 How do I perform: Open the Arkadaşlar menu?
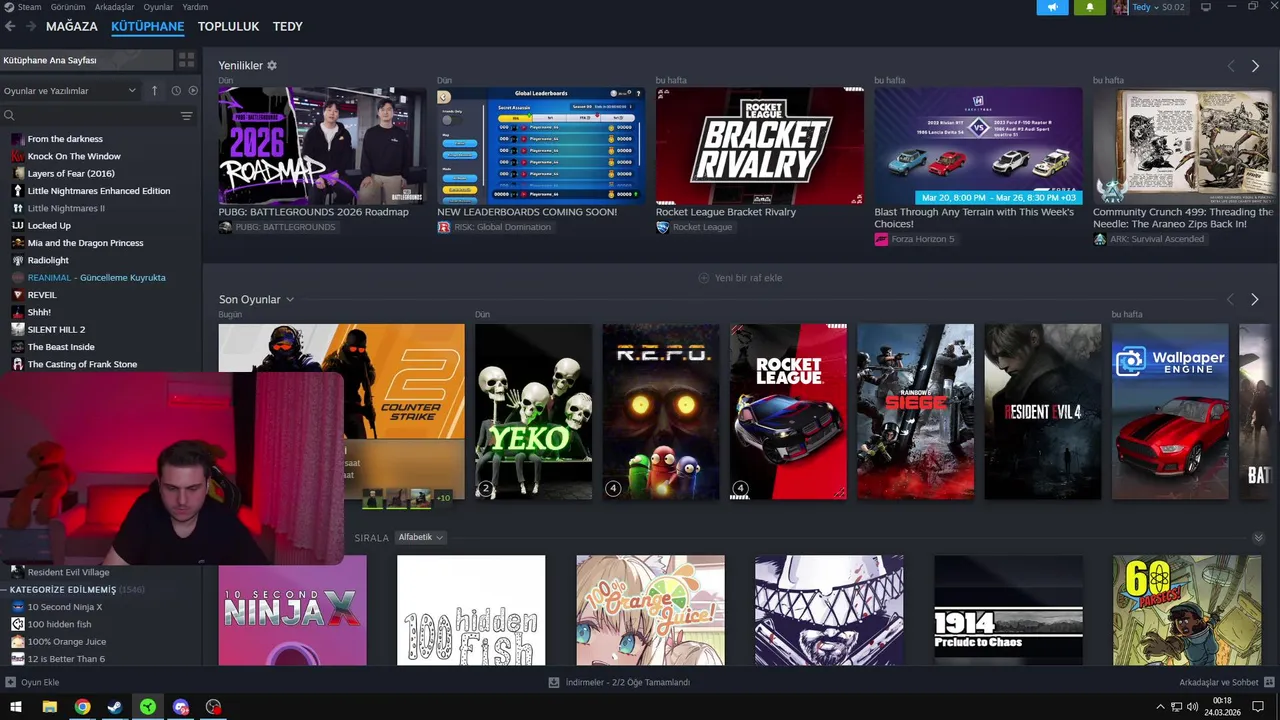pos(114,7)
